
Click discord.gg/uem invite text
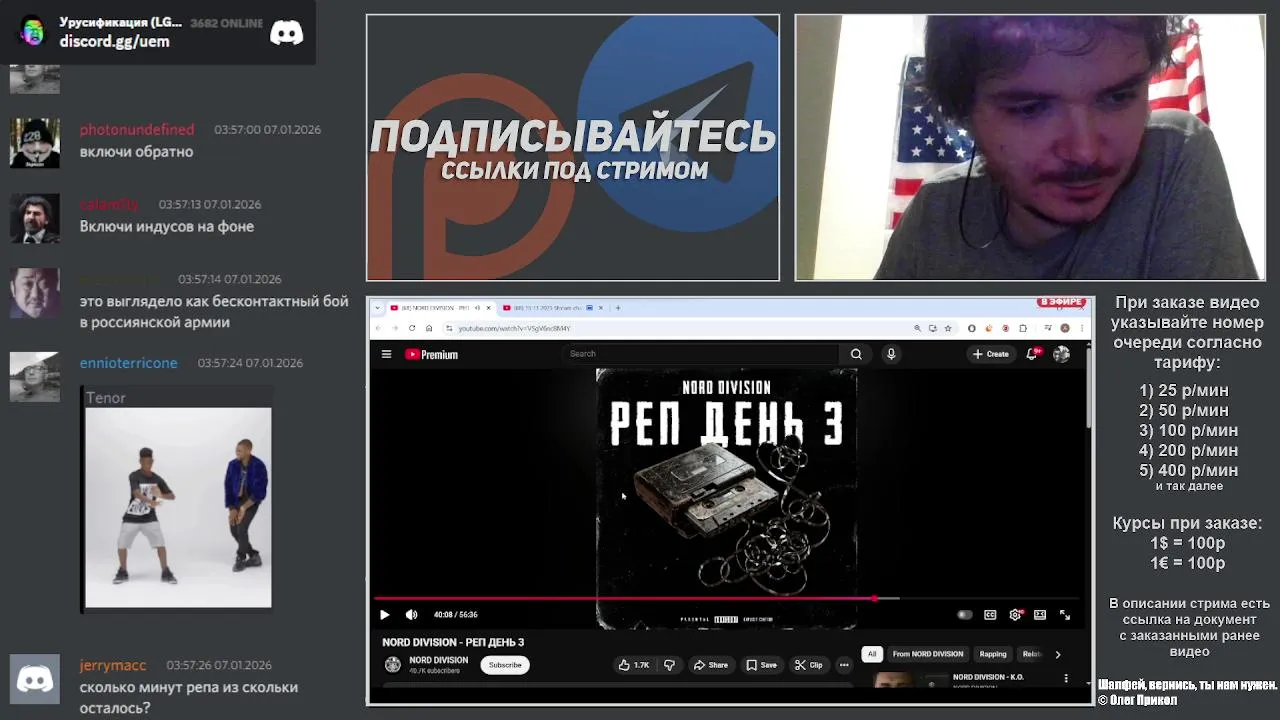(114, 41)
